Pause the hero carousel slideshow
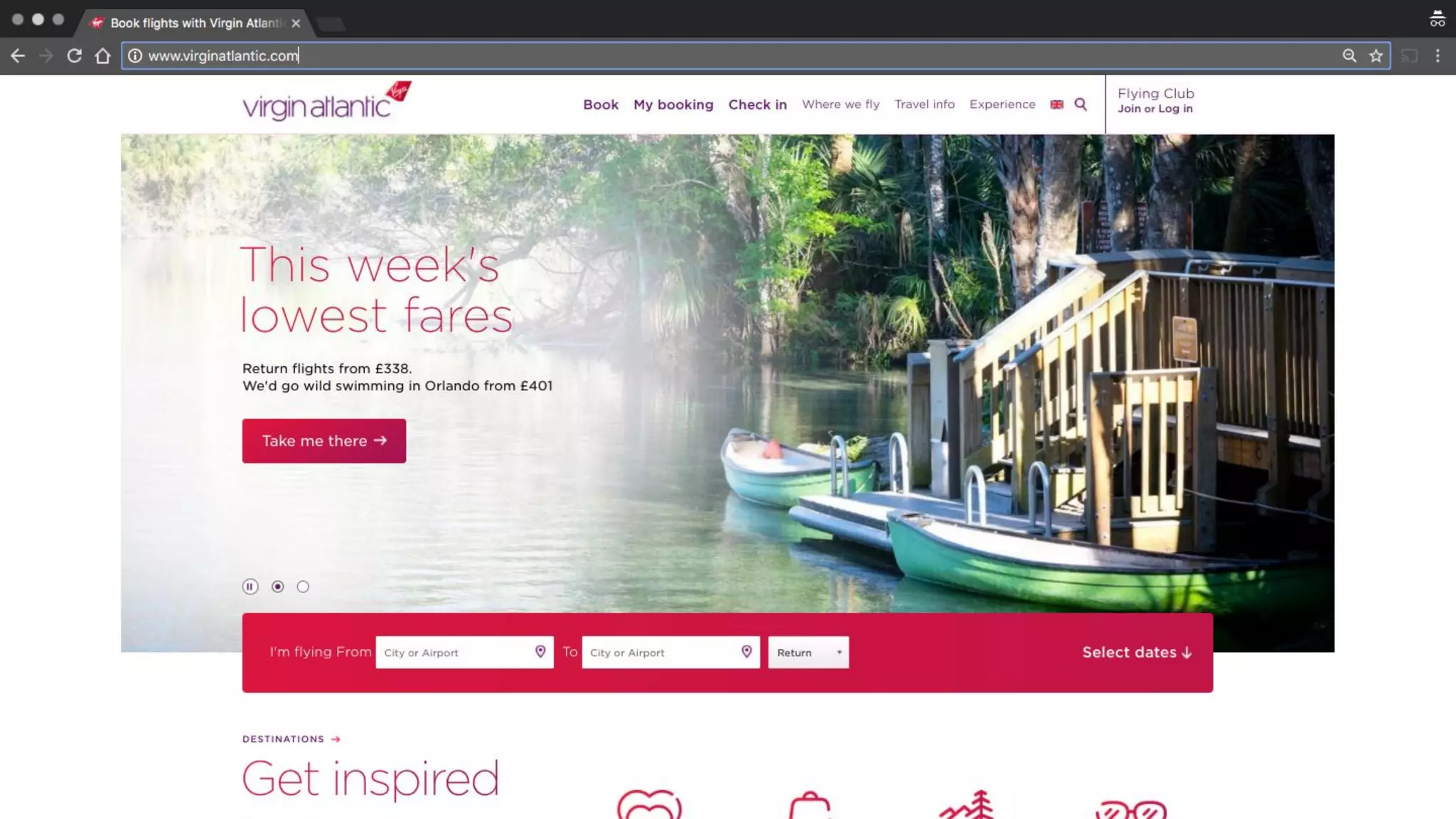Screen dimensions: 1456x819 tap(250, 587)
